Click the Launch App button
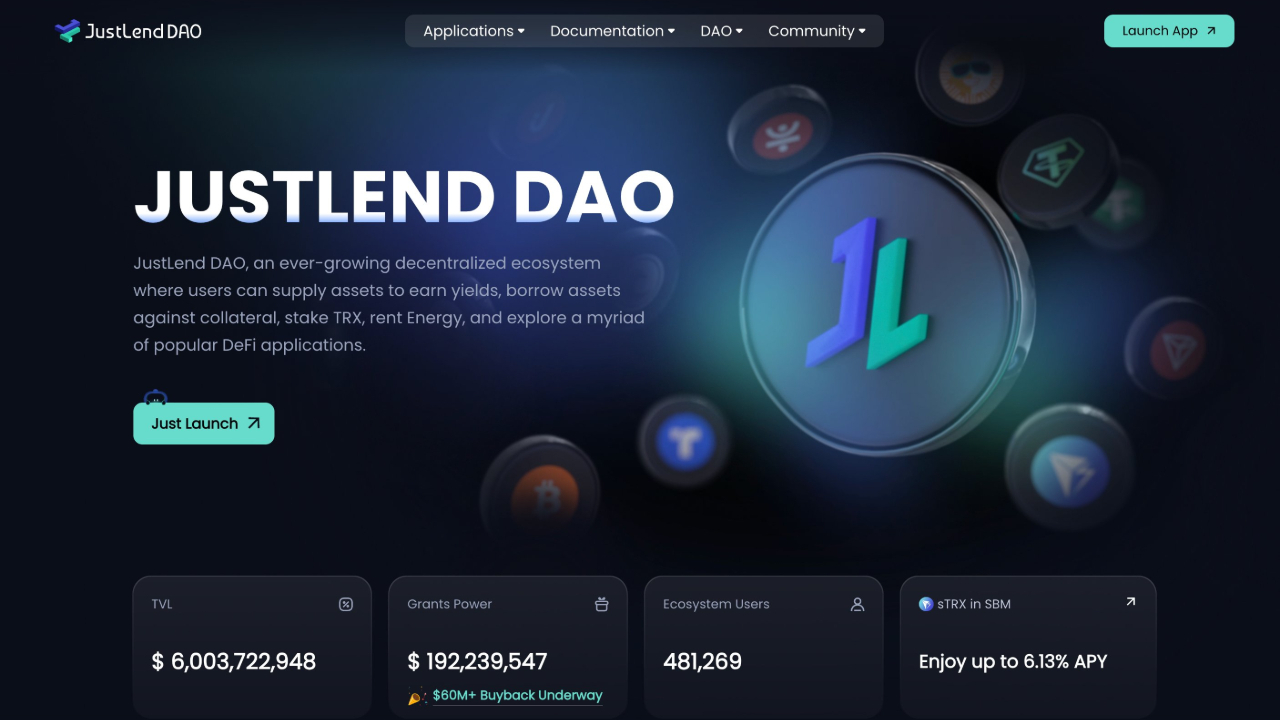 [x=1169, y=31]
